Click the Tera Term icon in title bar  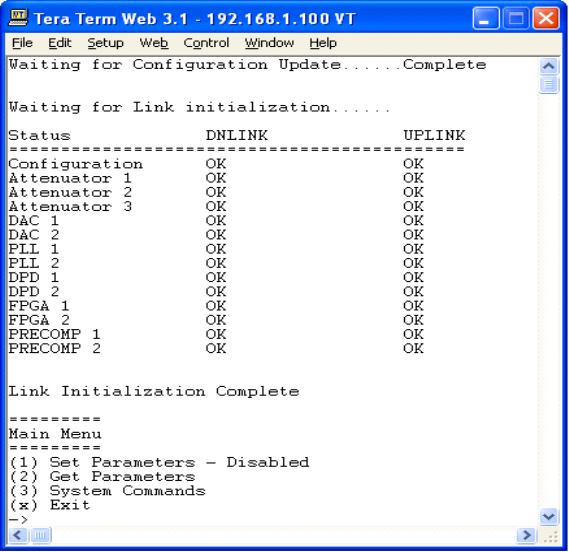[x=18, y=18]
